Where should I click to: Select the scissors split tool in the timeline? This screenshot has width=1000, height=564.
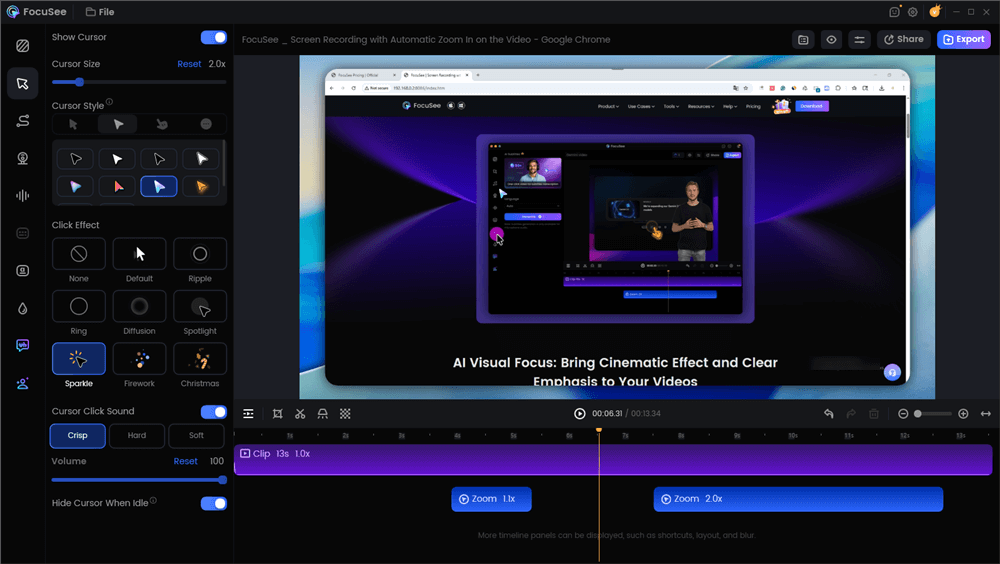point(300,413)
